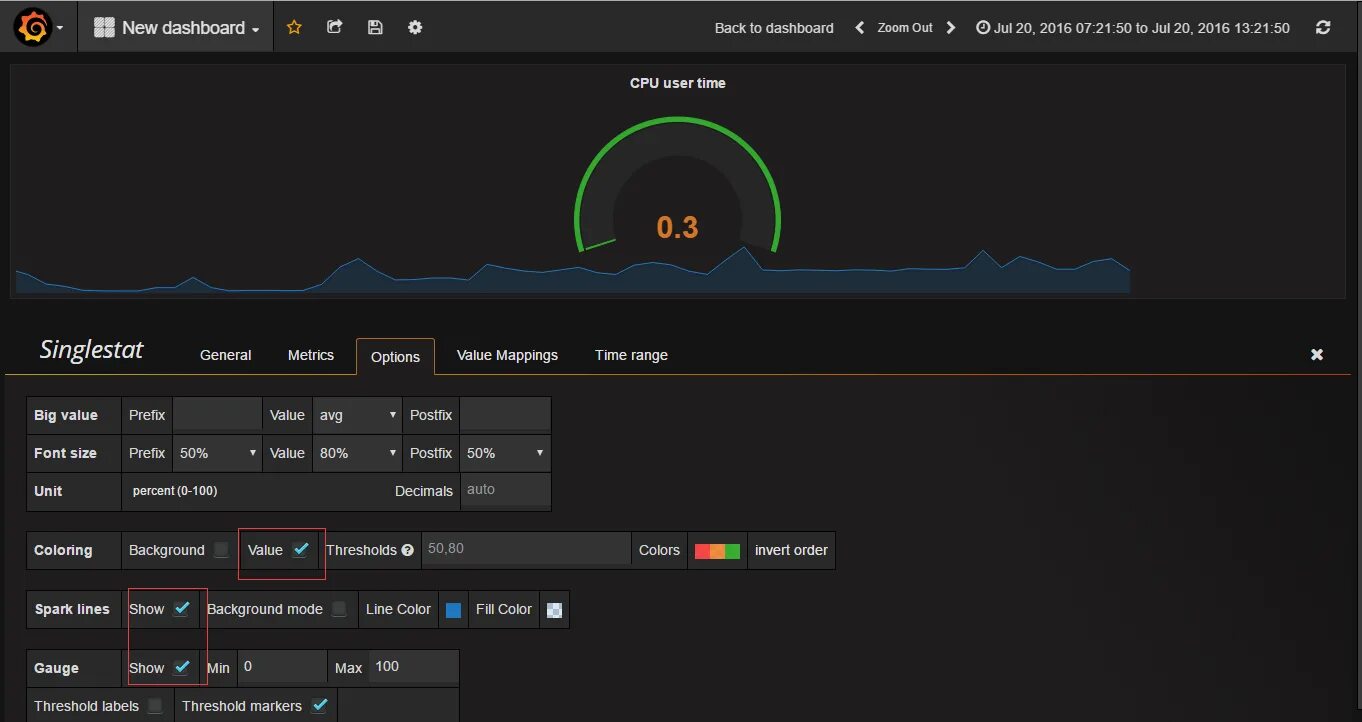Open the Time range tab

[x=631, y=355]
